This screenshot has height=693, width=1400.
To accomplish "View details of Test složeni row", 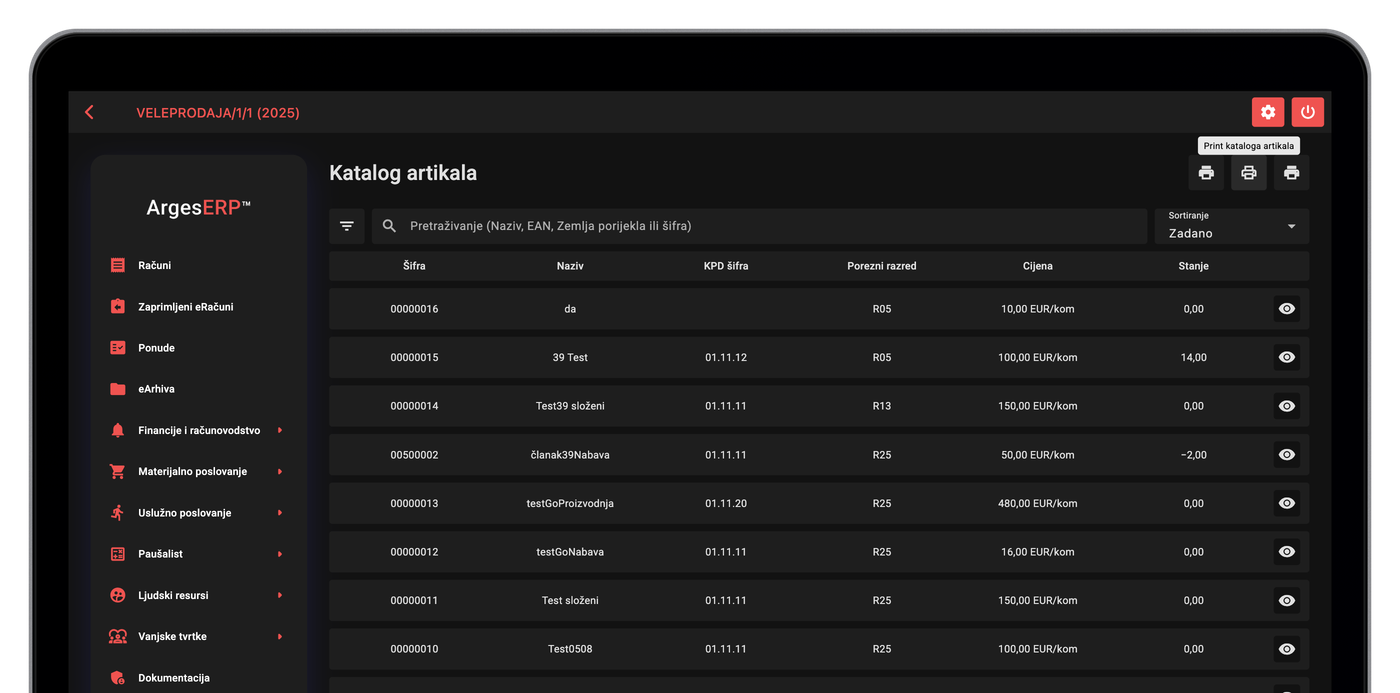I will [x=1287, y=601].
